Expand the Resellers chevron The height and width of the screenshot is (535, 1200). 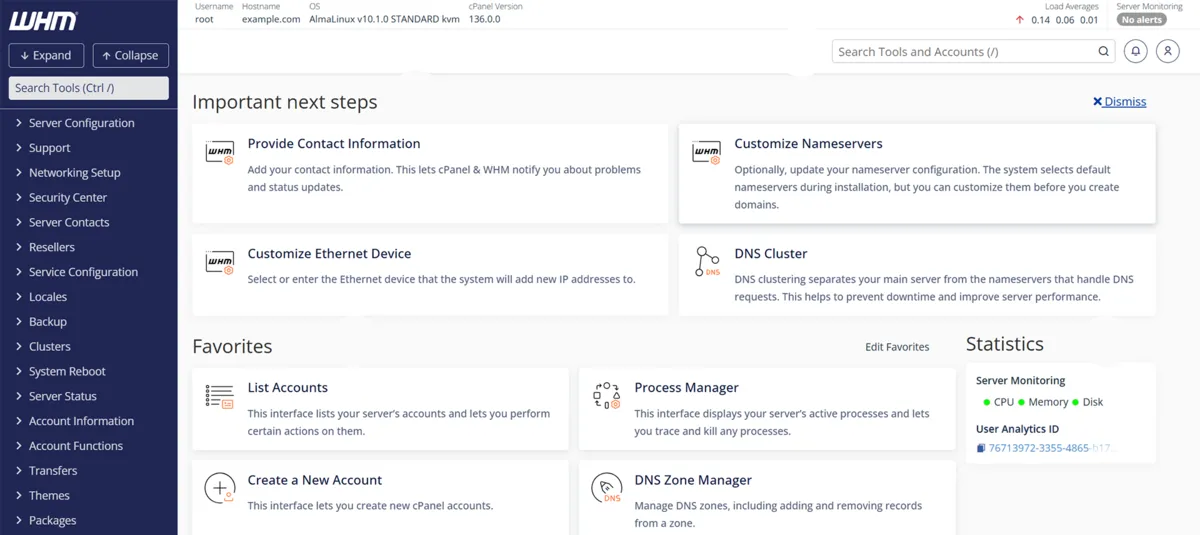[x=18, y=247]
